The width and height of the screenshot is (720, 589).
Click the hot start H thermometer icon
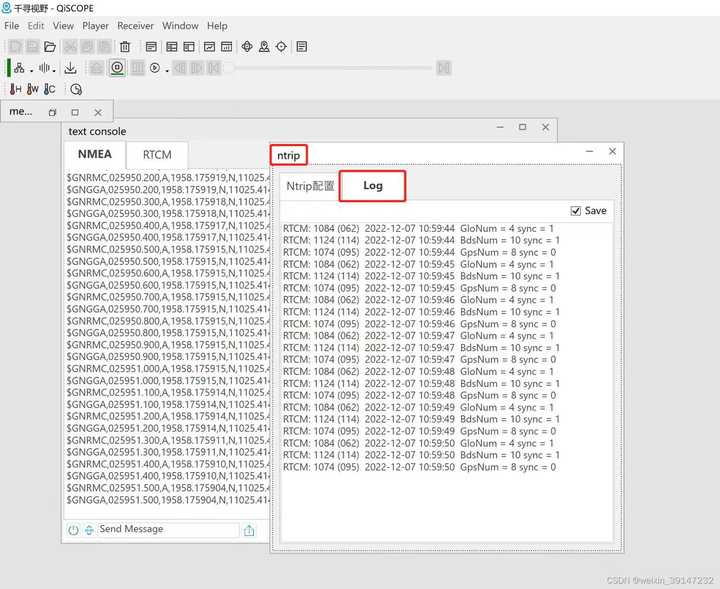[x=15, y=90]
